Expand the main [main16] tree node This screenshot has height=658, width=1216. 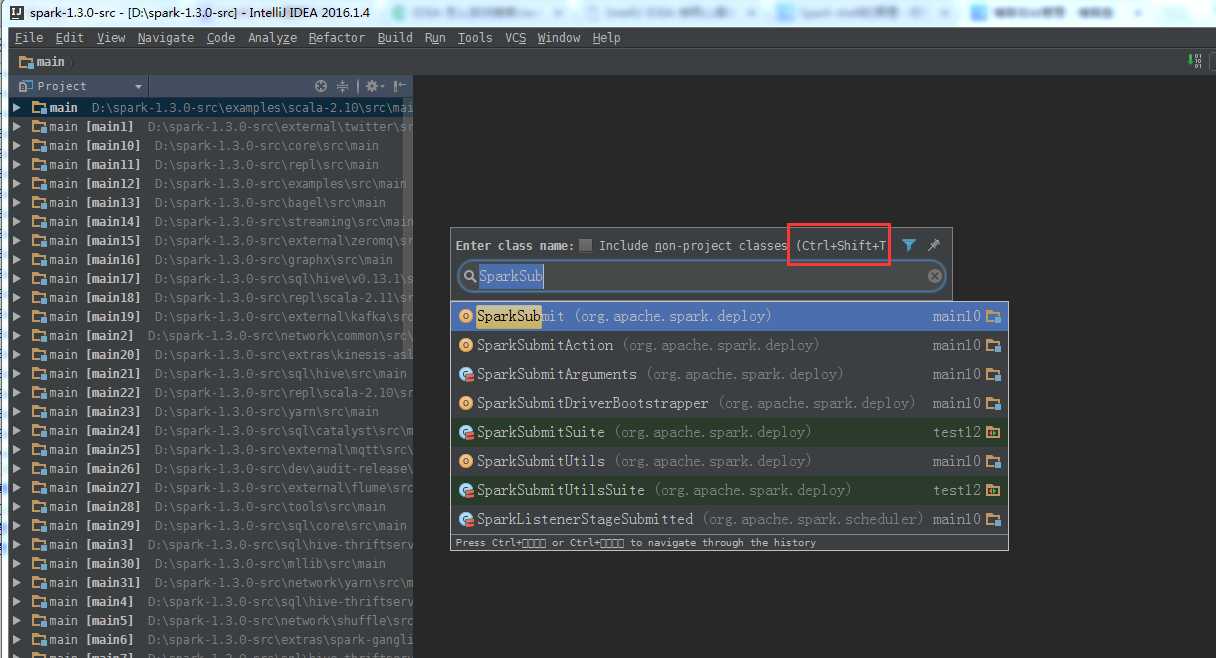click(17, 259)
